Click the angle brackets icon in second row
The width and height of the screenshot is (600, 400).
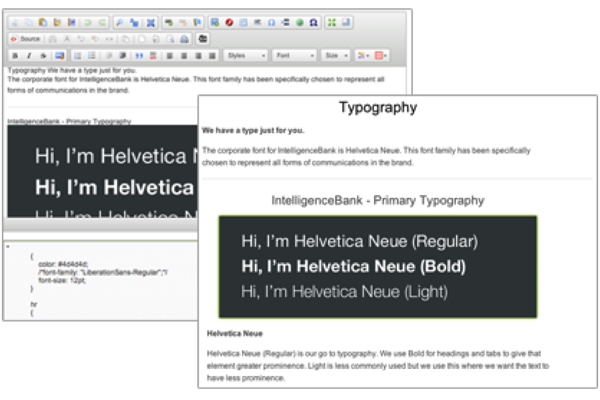(x=109, y=39)
